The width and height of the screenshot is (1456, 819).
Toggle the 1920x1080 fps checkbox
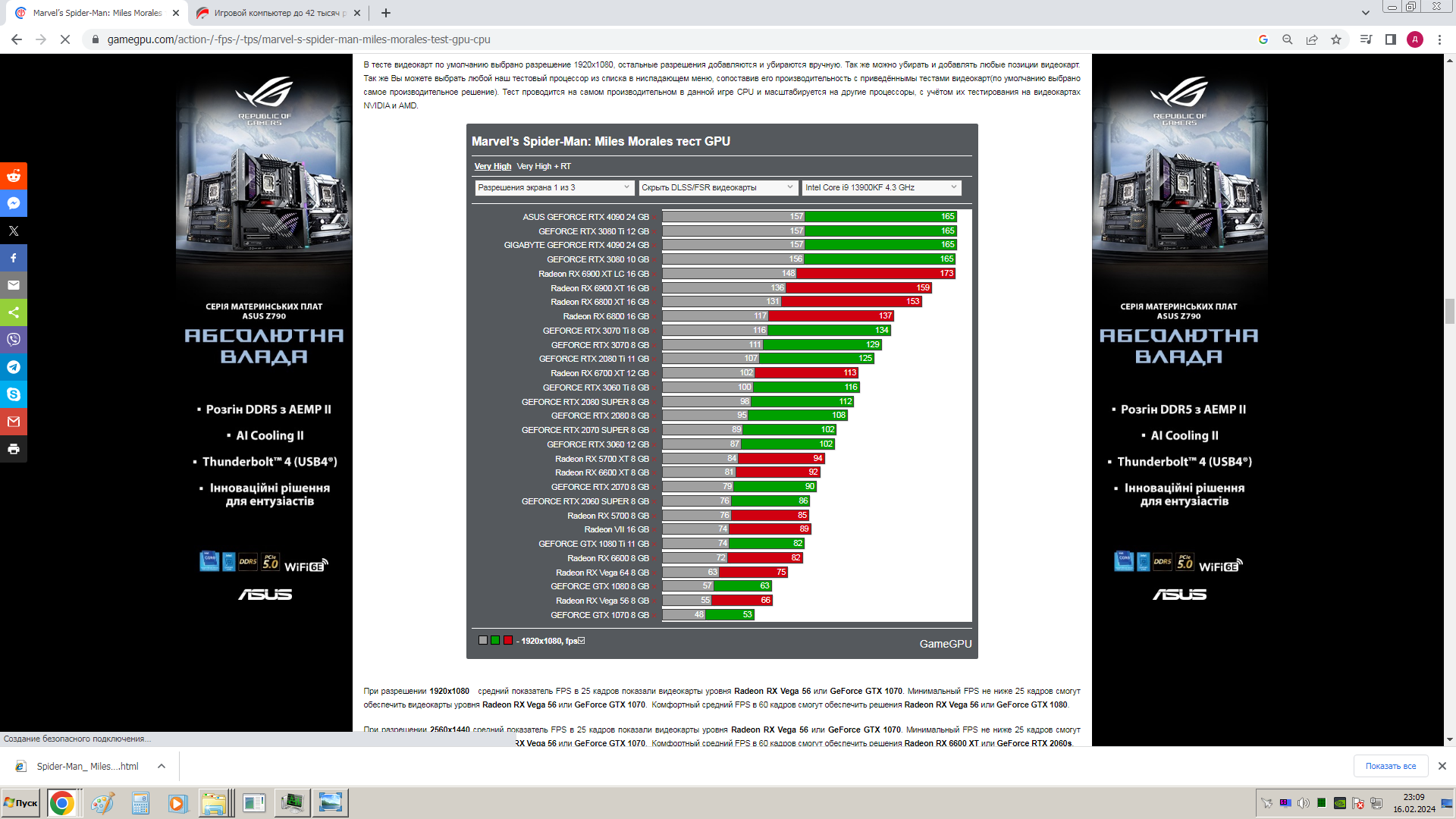(582, 641)
